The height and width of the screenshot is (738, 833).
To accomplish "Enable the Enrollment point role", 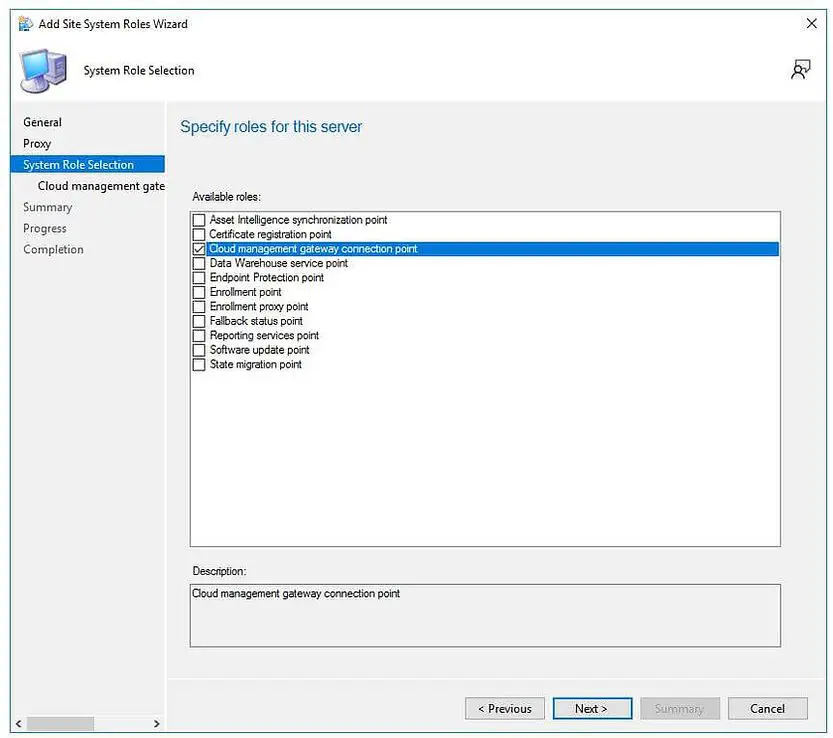I will pyautogui.click(x=198, y=291).
